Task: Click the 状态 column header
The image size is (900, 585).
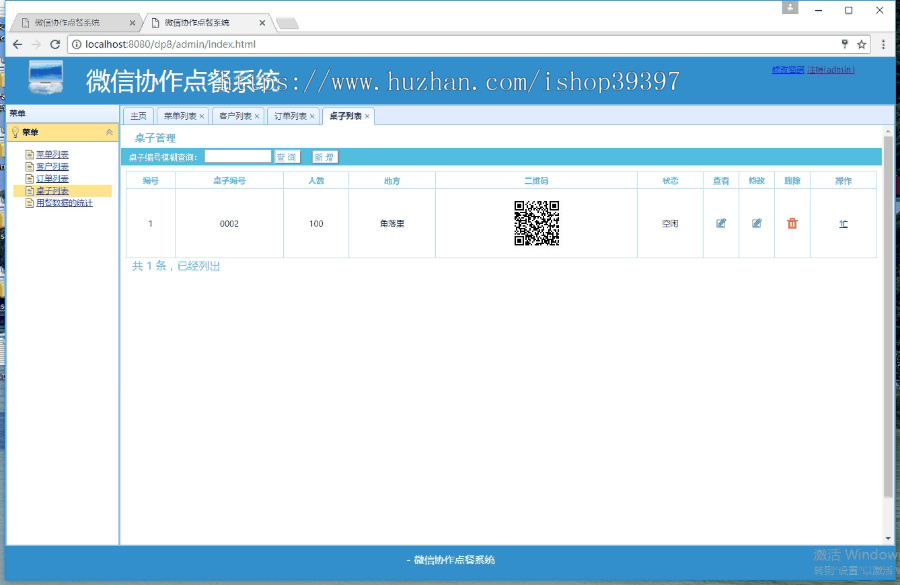Action: pos(670,181)
